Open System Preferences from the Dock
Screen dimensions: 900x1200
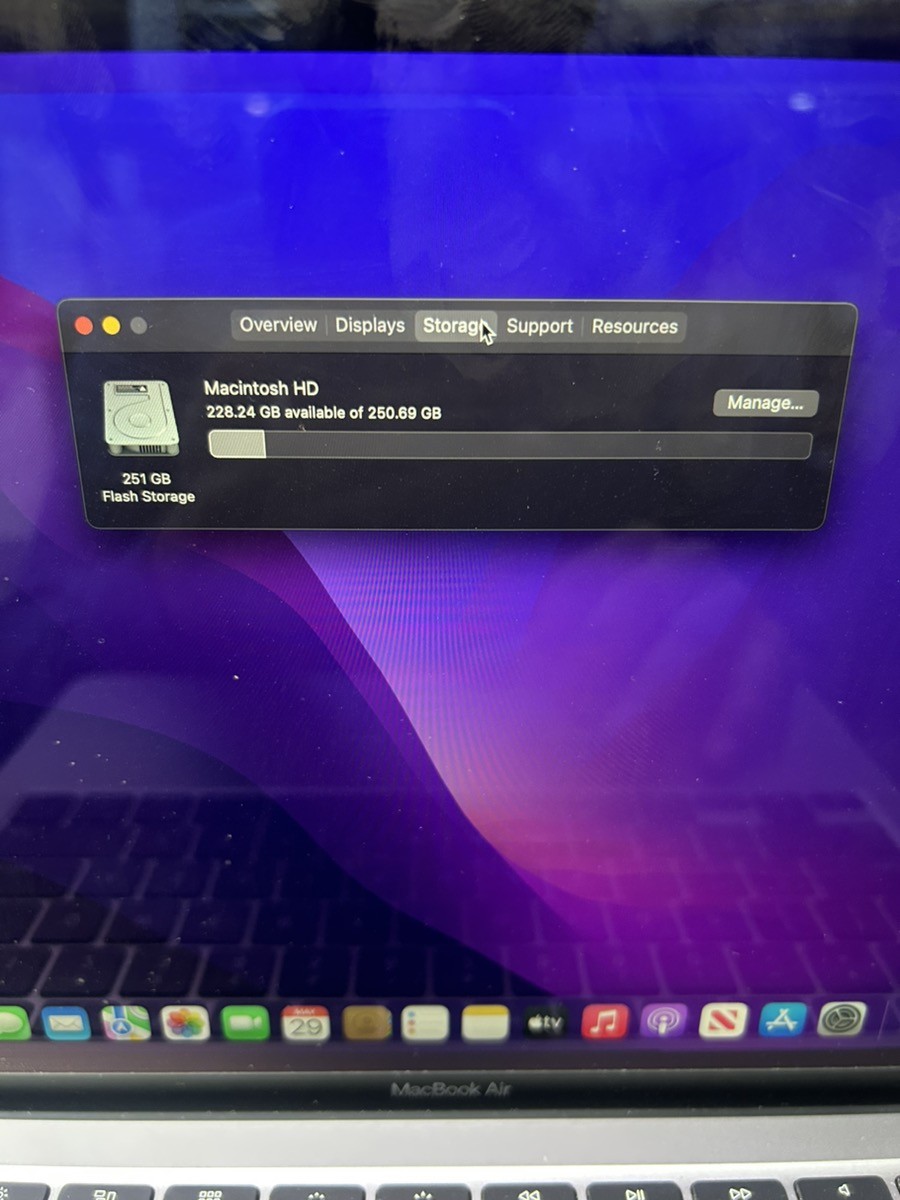coord(842,1019)
